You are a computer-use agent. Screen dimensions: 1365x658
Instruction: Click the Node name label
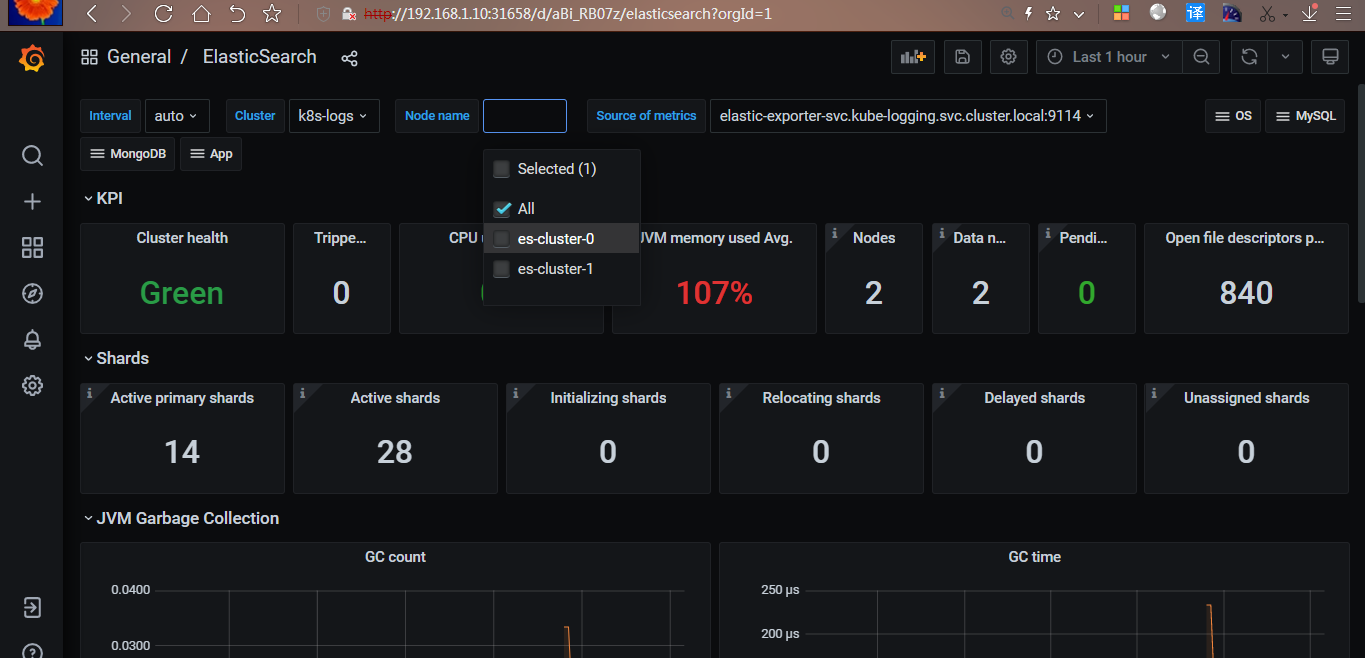tap(437, 116)
